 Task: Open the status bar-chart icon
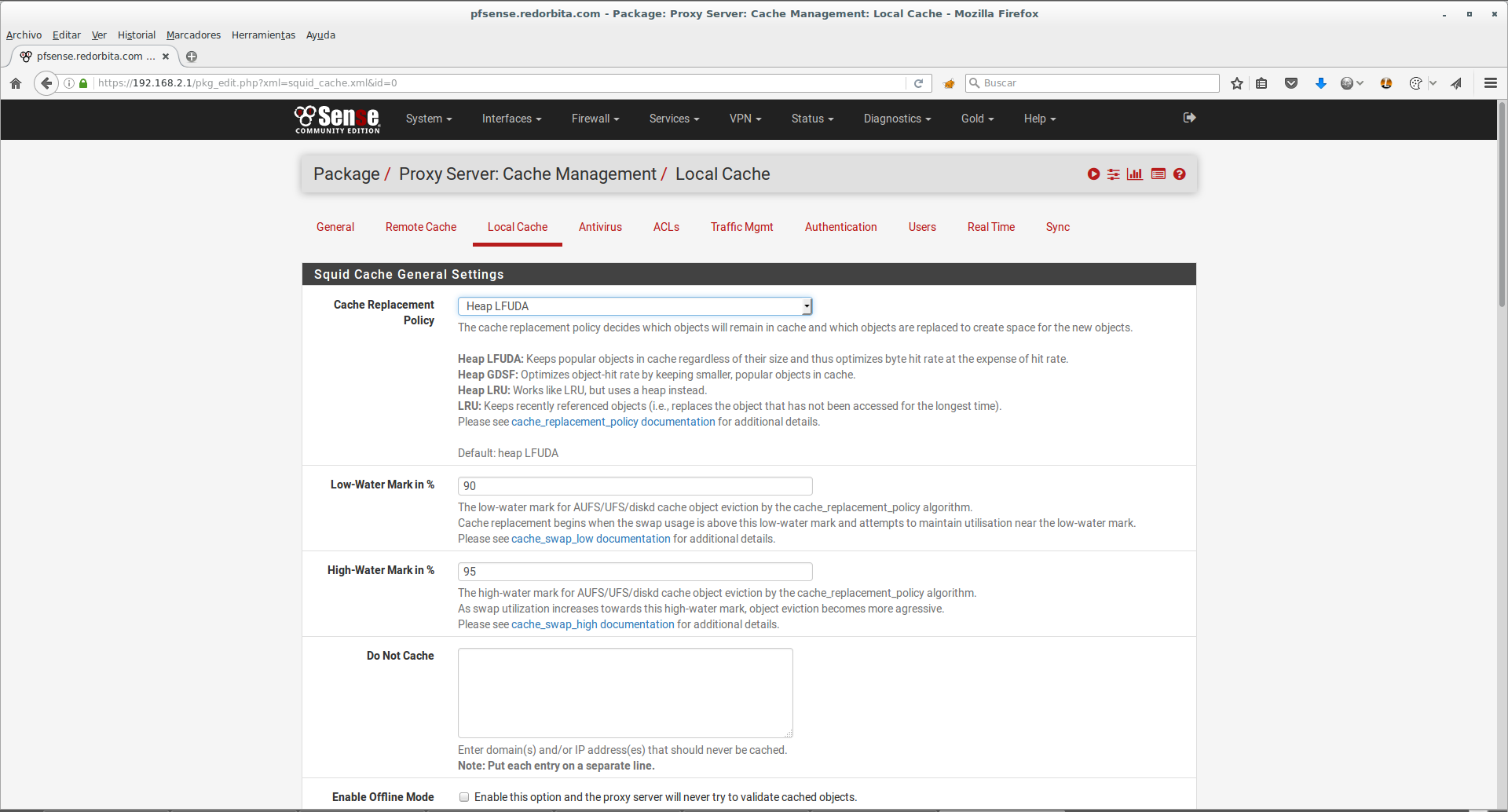[1135, 174]
